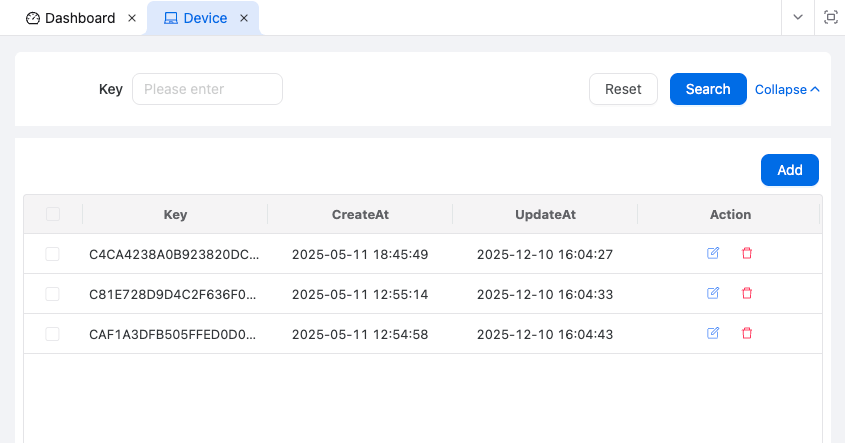Focus the Key search input field

click(207, 89)
